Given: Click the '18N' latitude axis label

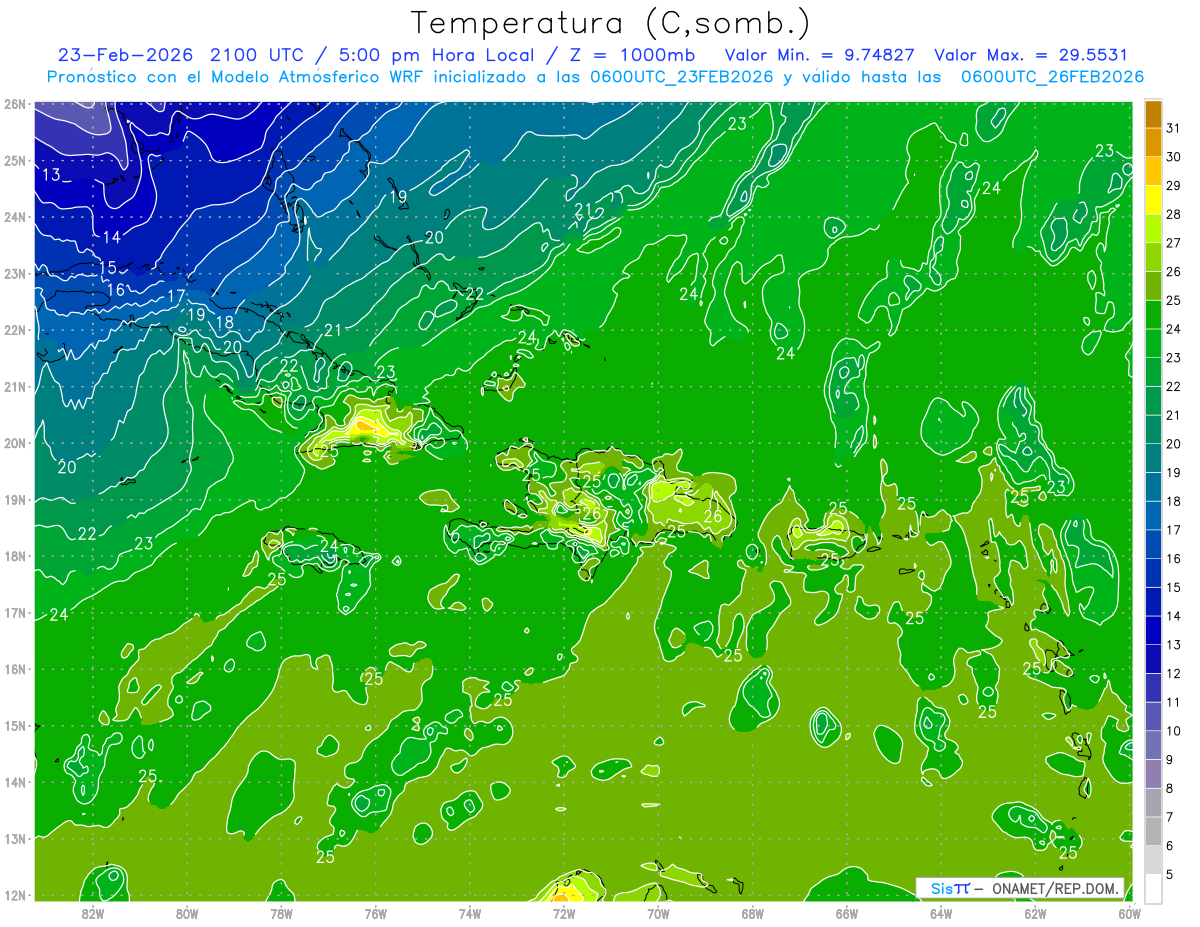Looking at the screenshot, I should 14,556.
